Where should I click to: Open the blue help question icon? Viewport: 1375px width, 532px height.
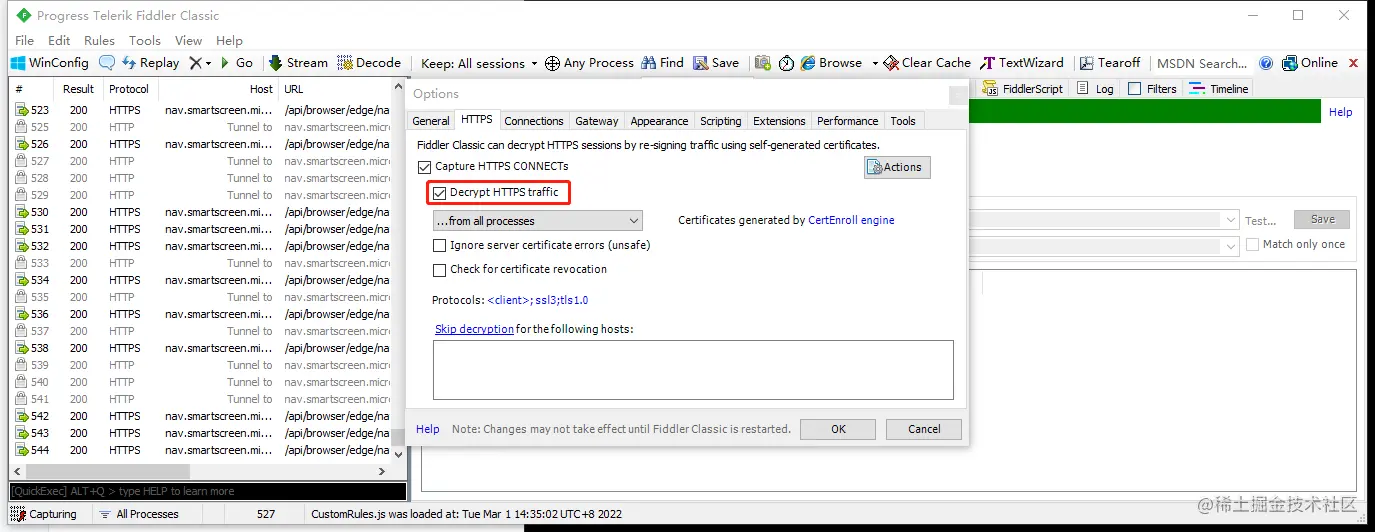(1266, 63)
